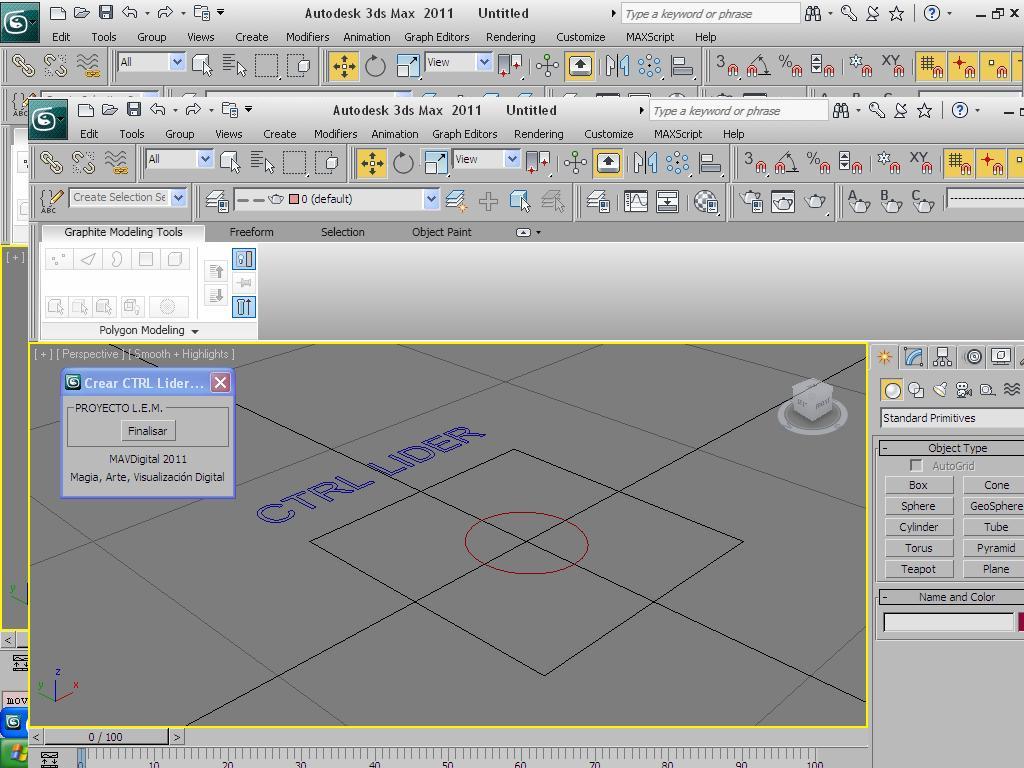Click Save file icon in front window title bar
This screenshot has height=768, width=1024.
coord(134,110)
